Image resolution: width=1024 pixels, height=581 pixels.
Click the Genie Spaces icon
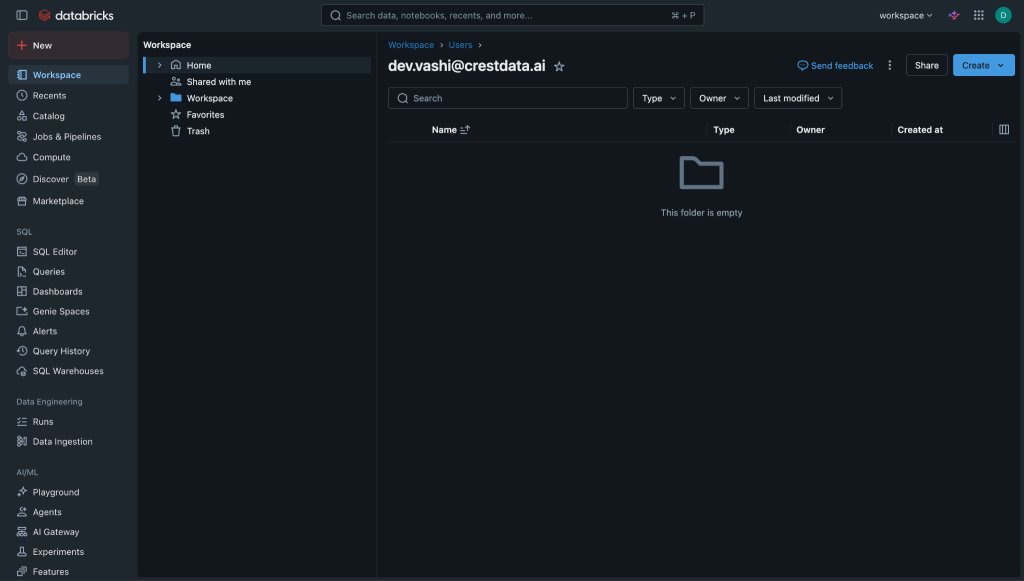(22, 311)
